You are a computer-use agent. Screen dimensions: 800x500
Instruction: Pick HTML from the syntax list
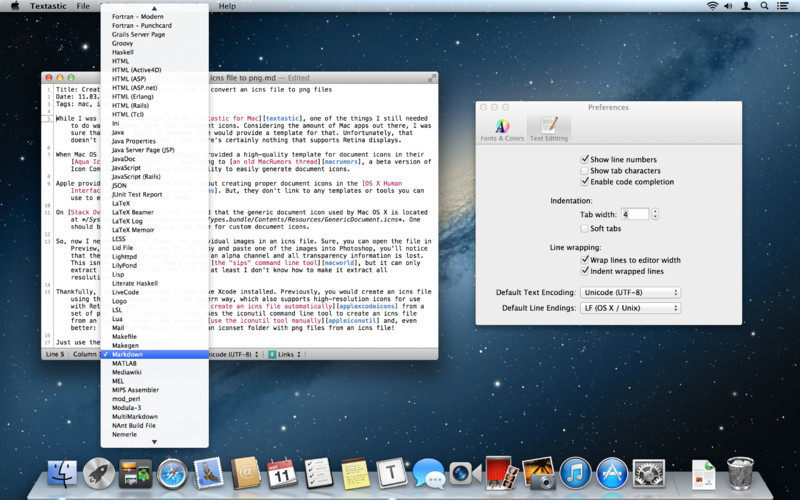pos(155,61)
